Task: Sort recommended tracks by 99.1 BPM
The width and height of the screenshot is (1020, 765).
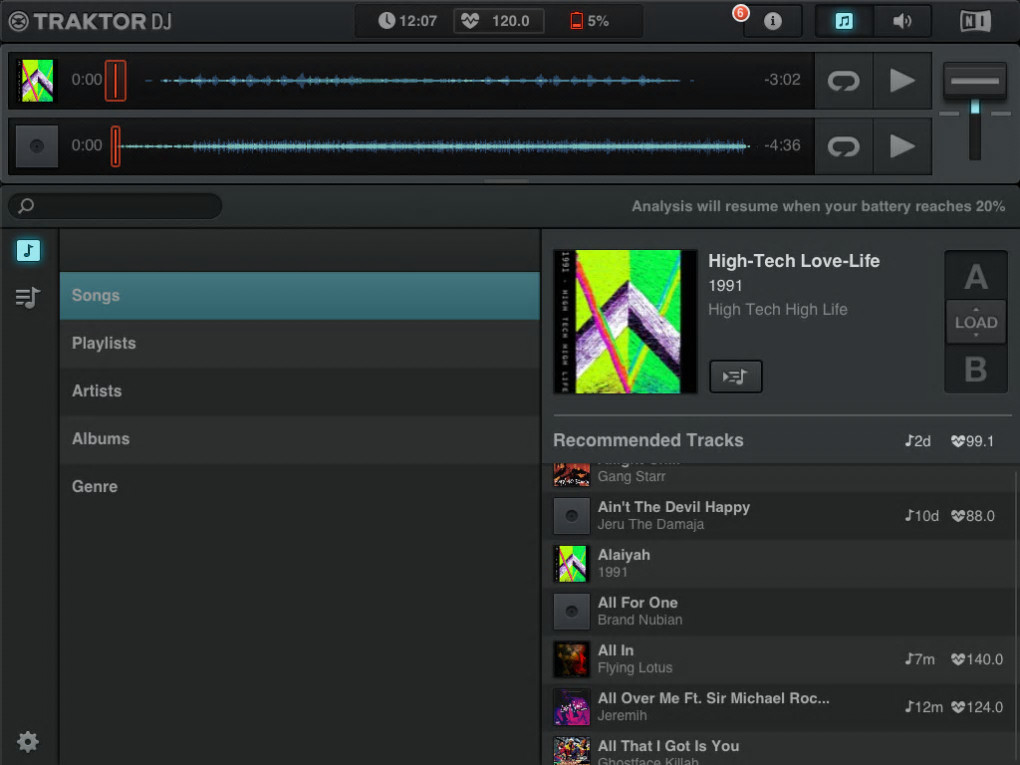Action: (x=973, y=441)
